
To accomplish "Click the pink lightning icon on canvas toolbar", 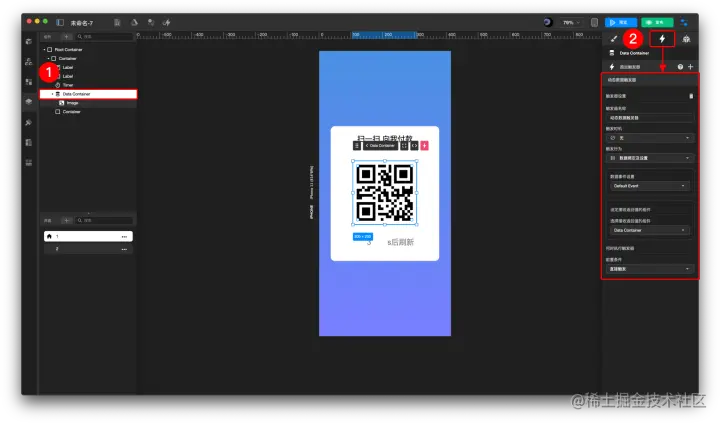I will coord(424,146).
